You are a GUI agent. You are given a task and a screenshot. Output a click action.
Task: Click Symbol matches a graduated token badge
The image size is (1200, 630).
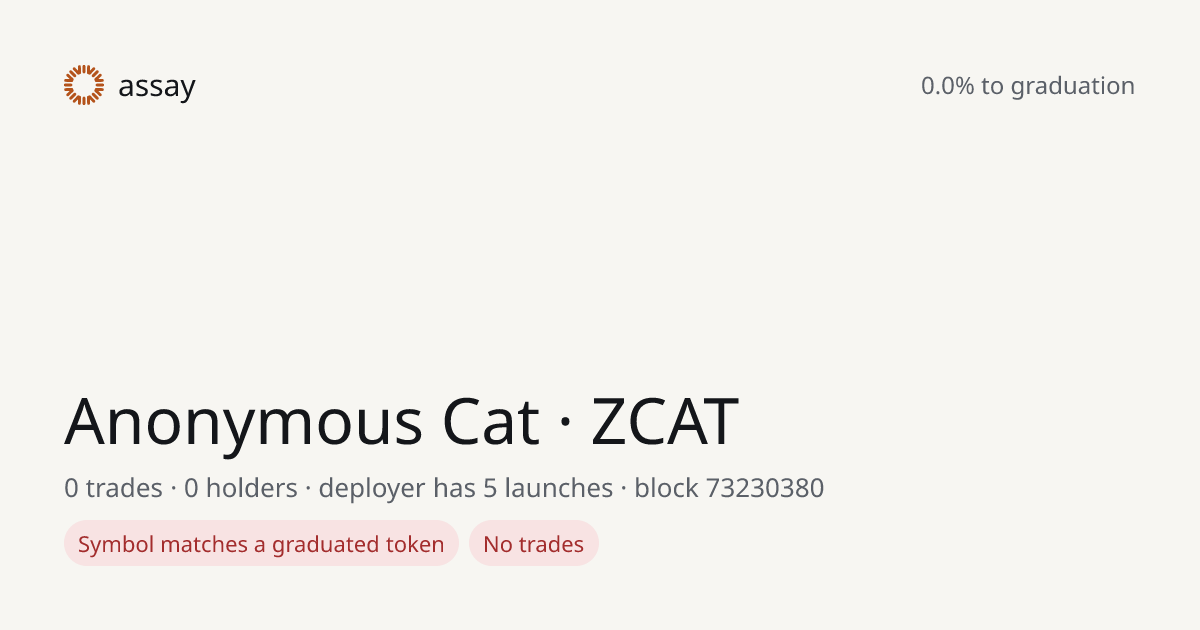point(261,543)
